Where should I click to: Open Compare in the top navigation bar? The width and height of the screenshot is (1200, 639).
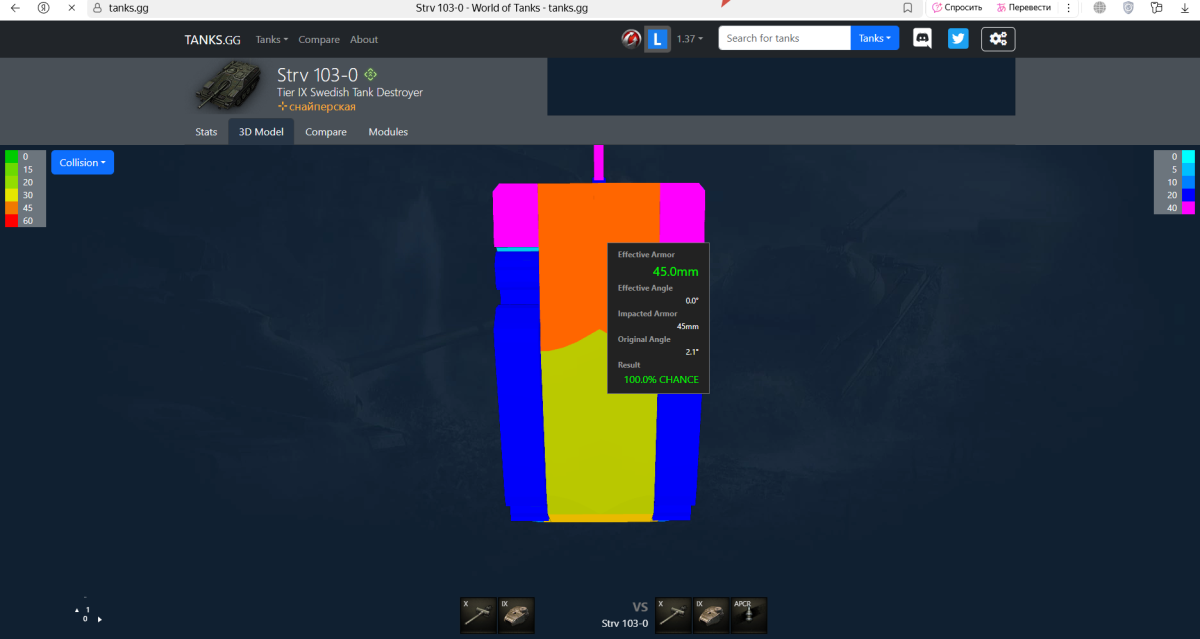click(319, 40)
